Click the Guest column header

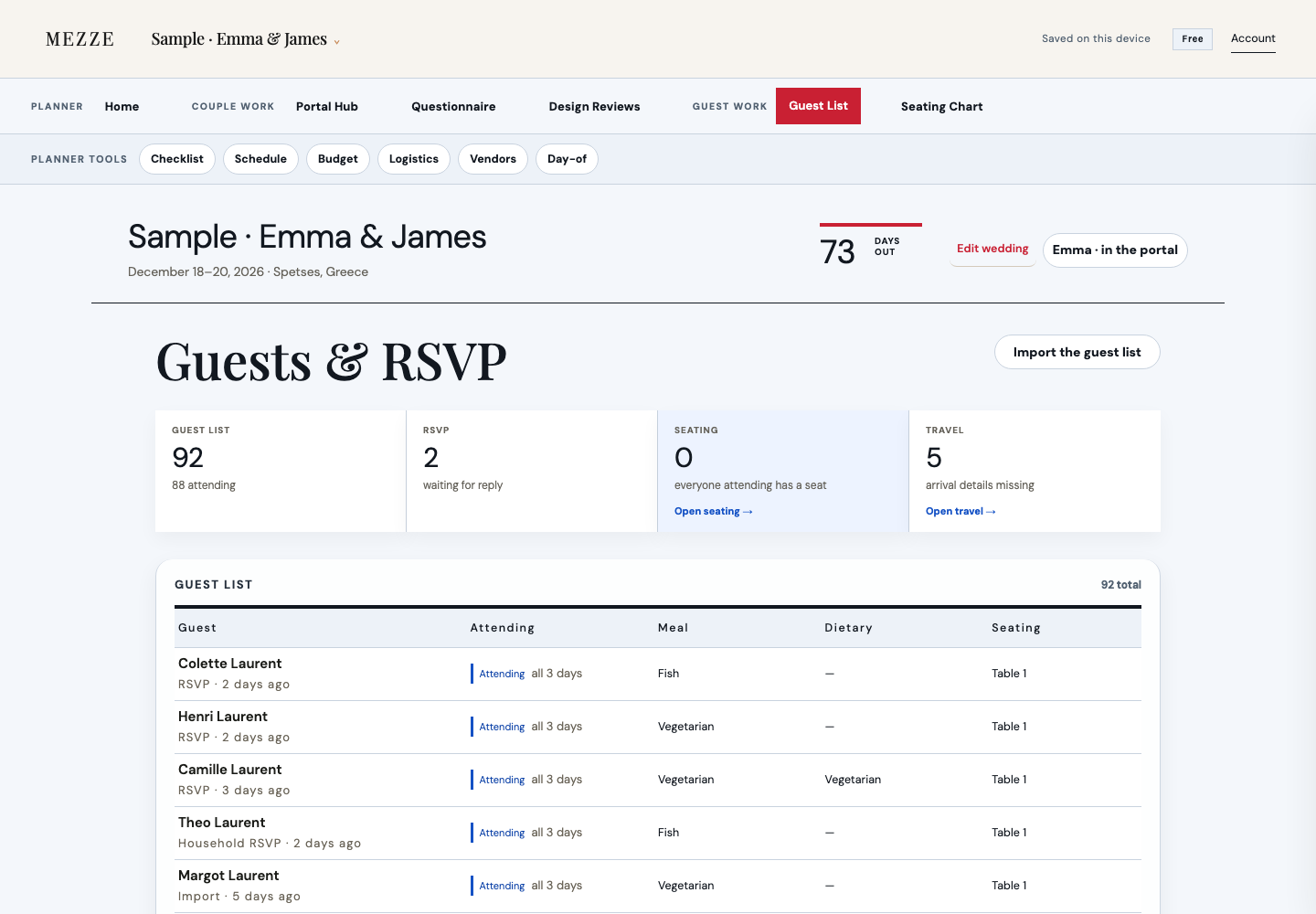(x=197, y=628)
